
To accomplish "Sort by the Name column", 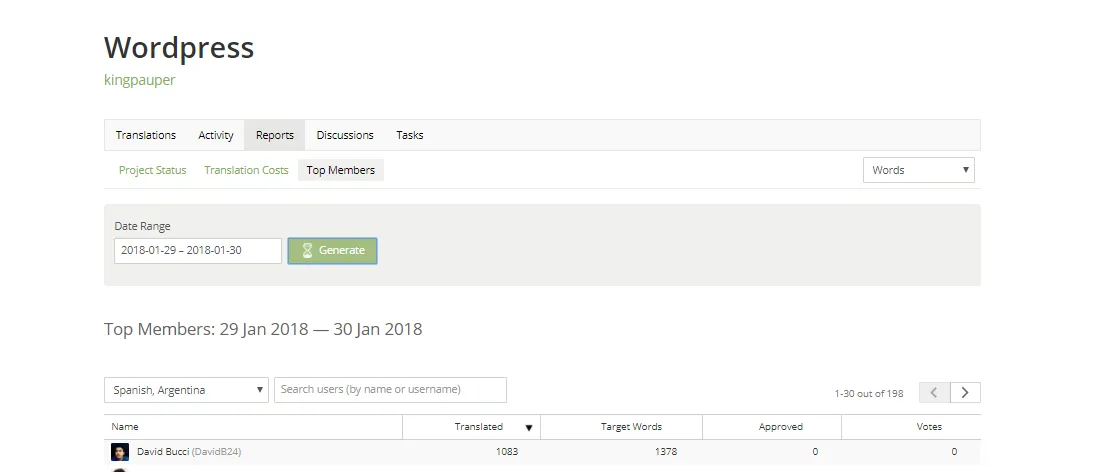I will pos(253,427).
